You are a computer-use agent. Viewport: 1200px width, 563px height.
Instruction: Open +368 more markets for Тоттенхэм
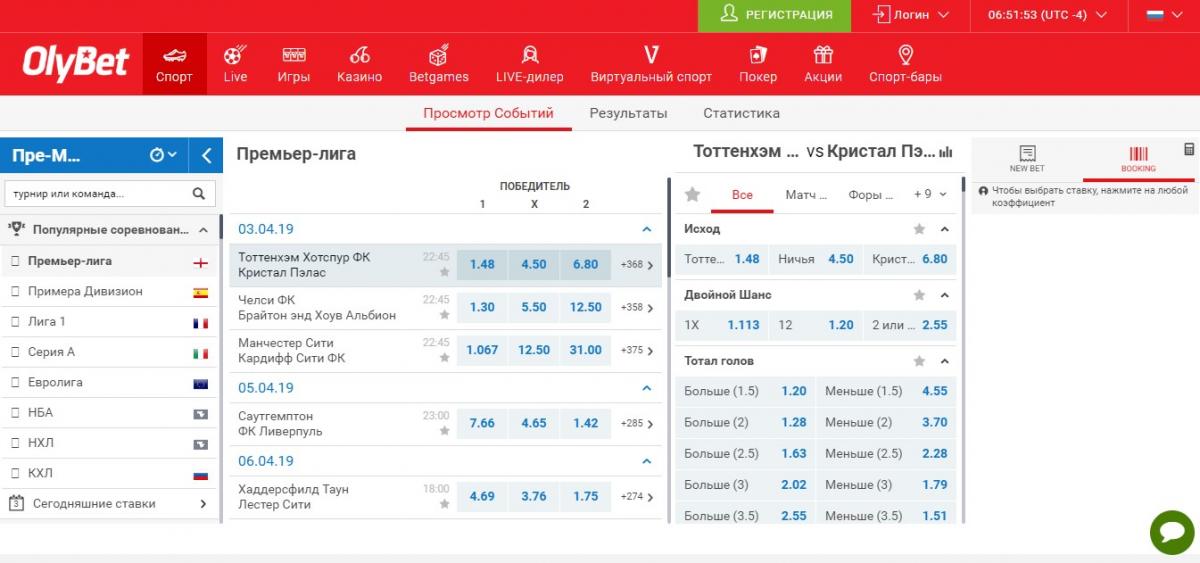pyautogui.click(x=637, y=265)
